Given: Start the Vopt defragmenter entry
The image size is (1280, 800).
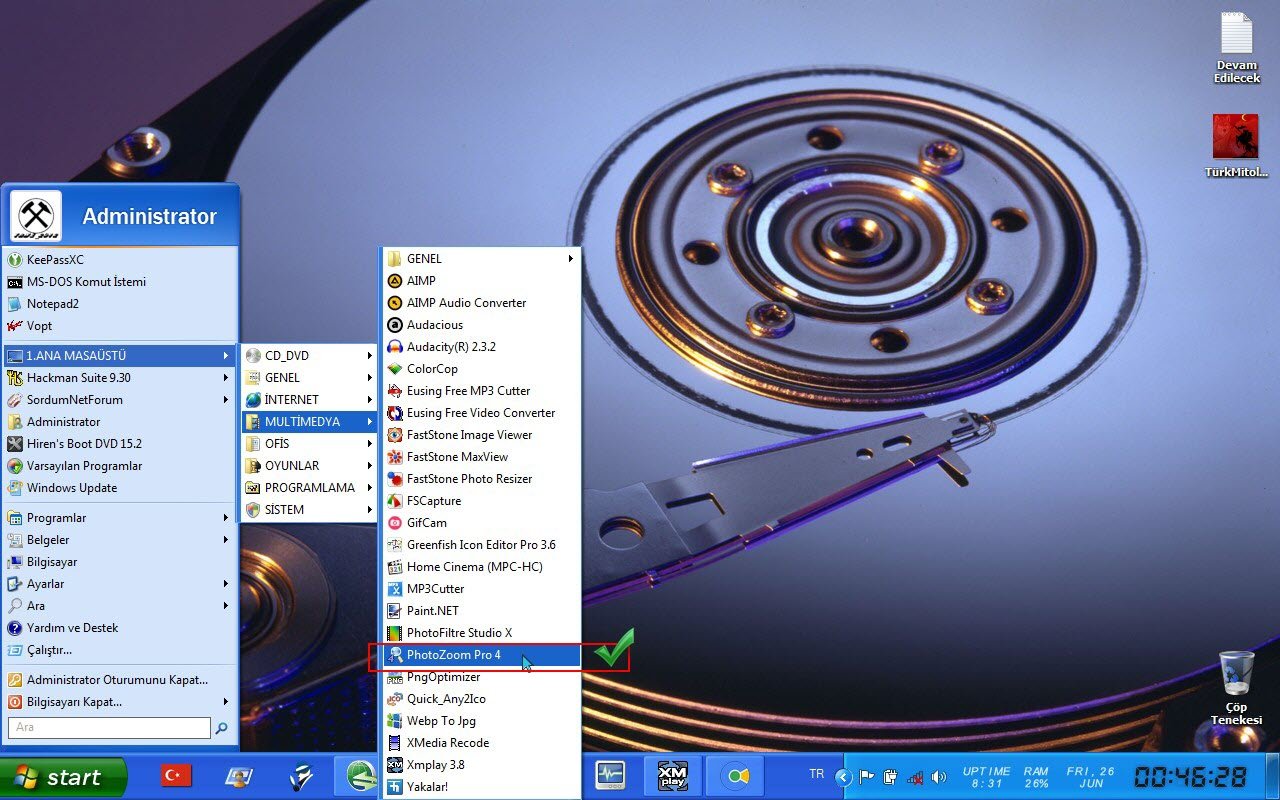Looking at the screenshot, I should pos(120,326).
